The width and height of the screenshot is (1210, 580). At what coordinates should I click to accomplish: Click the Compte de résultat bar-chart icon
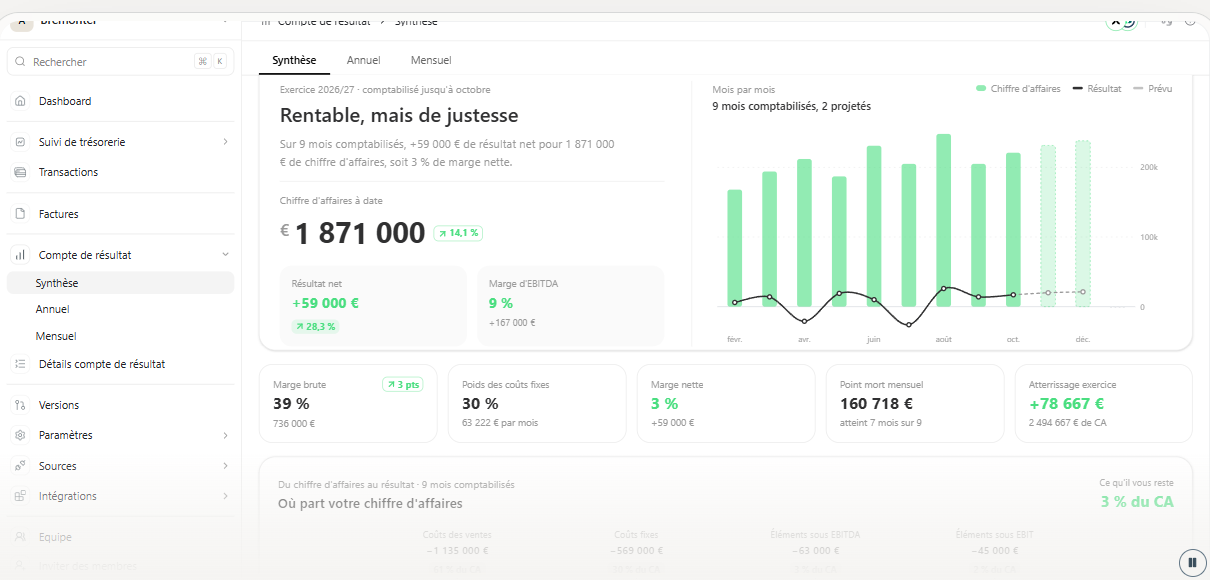click(20, 255)
